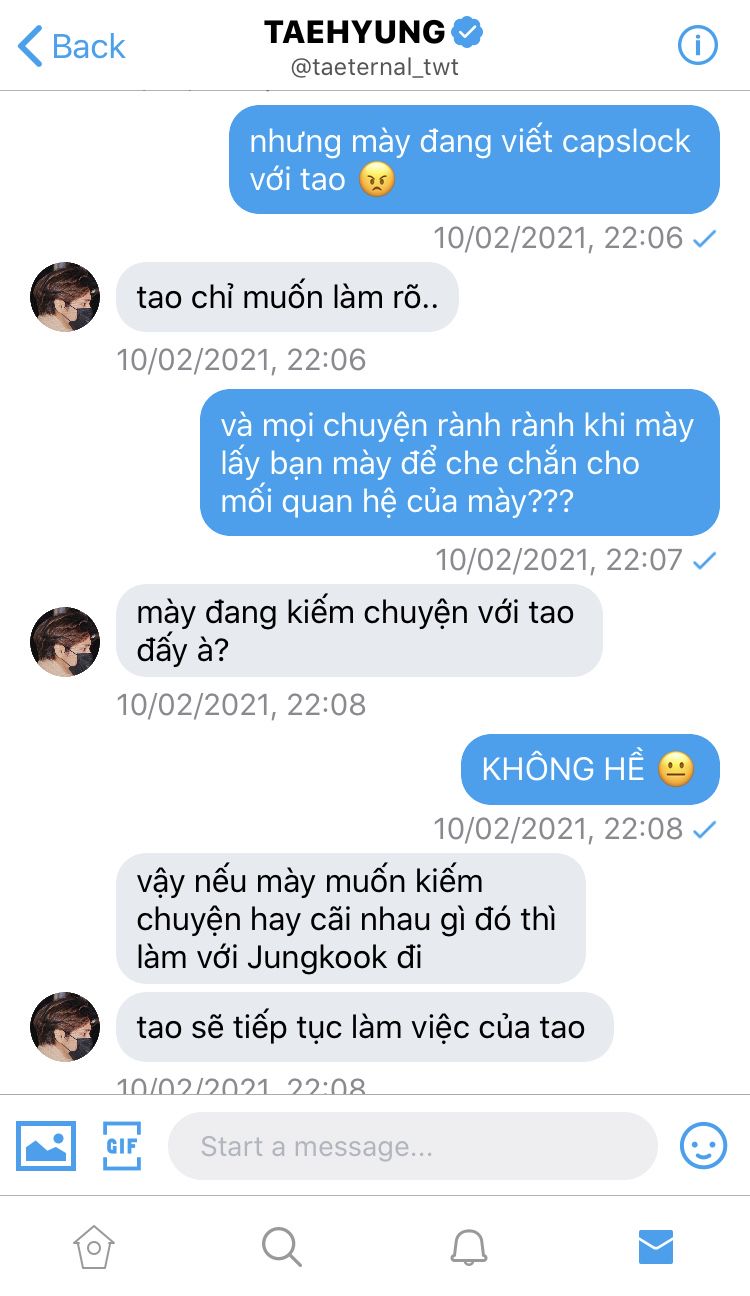This screenshot has width=750, height=1296.
Task: Go to the Home tab icon
Action: (94, 1247)
